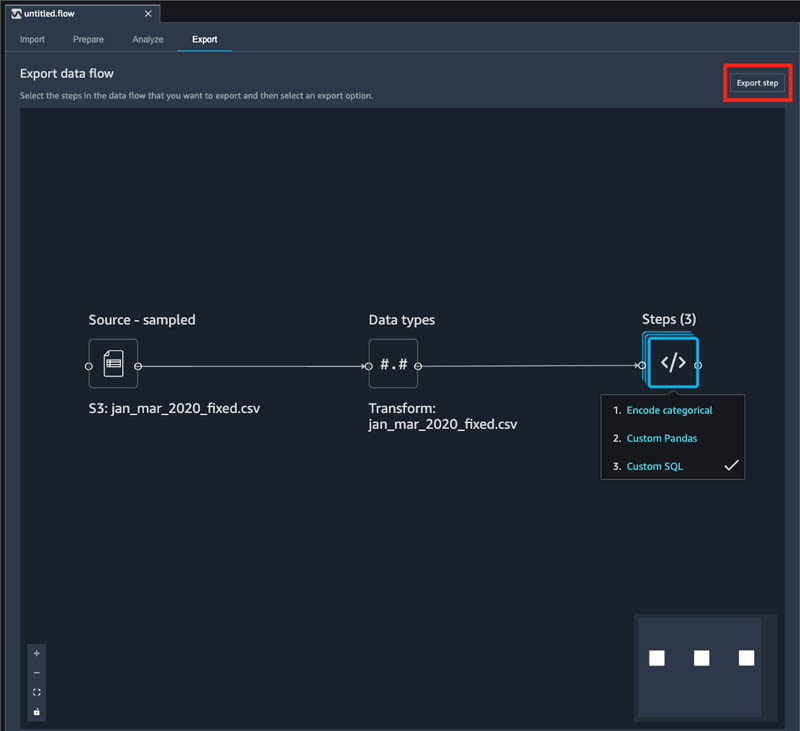Click the 'S3: jan_mar_2020_fixed.csv' text
Viewport: 800px width, 731px height.
[174, 409]
